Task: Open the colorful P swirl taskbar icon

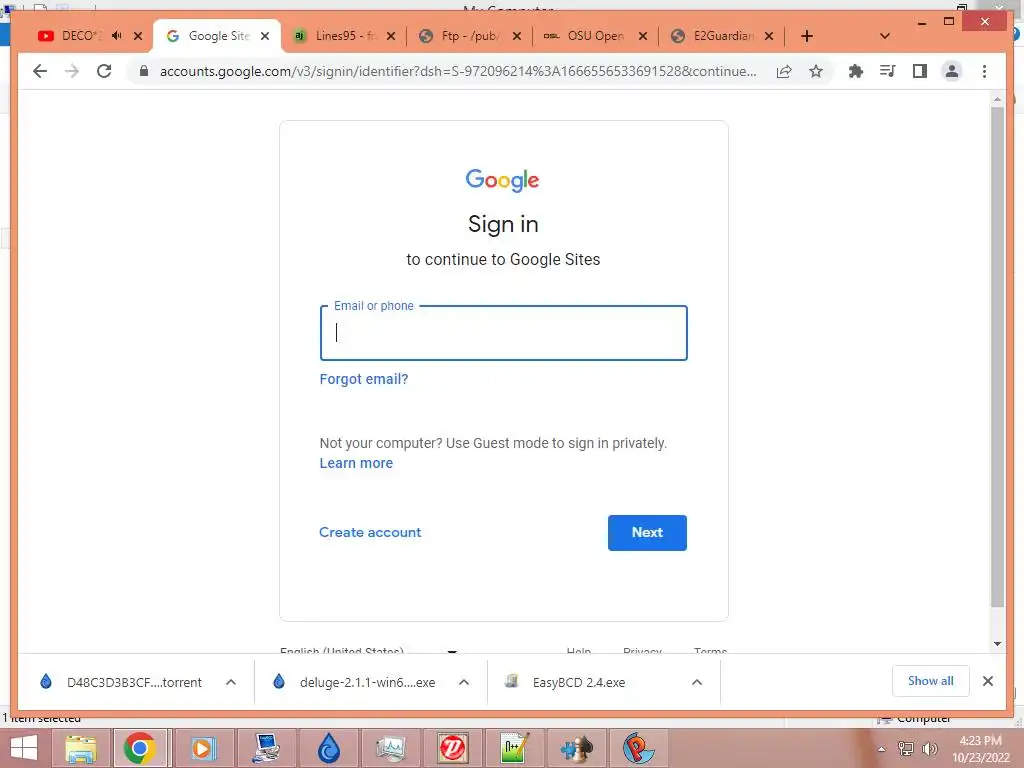Action: click(639, 748)
